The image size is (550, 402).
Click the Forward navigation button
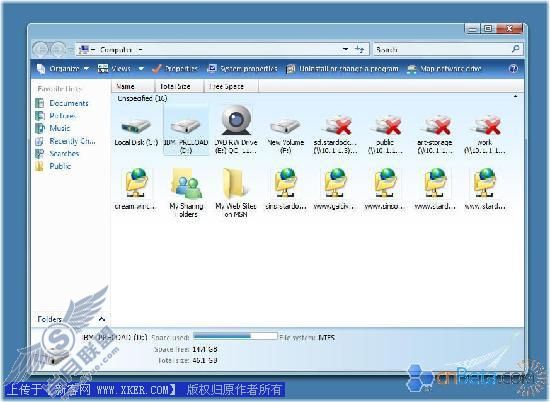point(57,49)
